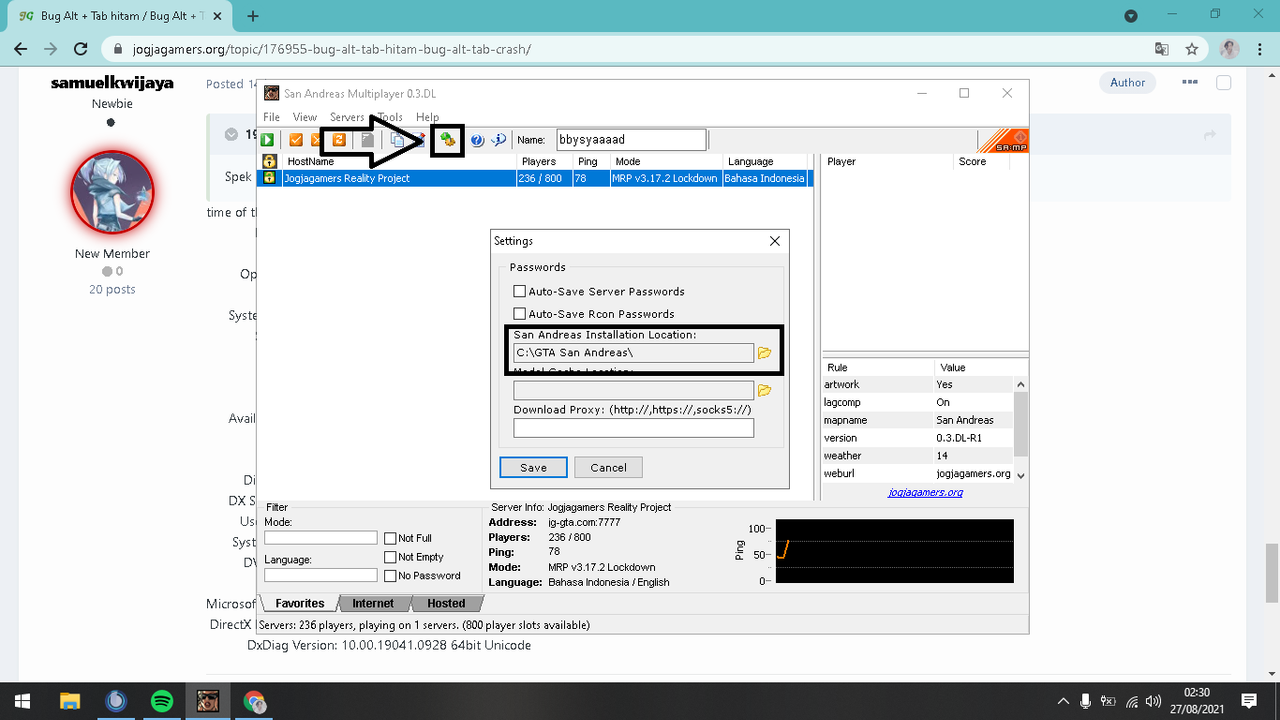This screenshot has width=1280, height=720.
Task: Go back with Chrome's back arrow
Action: click(x=20, y=49)
